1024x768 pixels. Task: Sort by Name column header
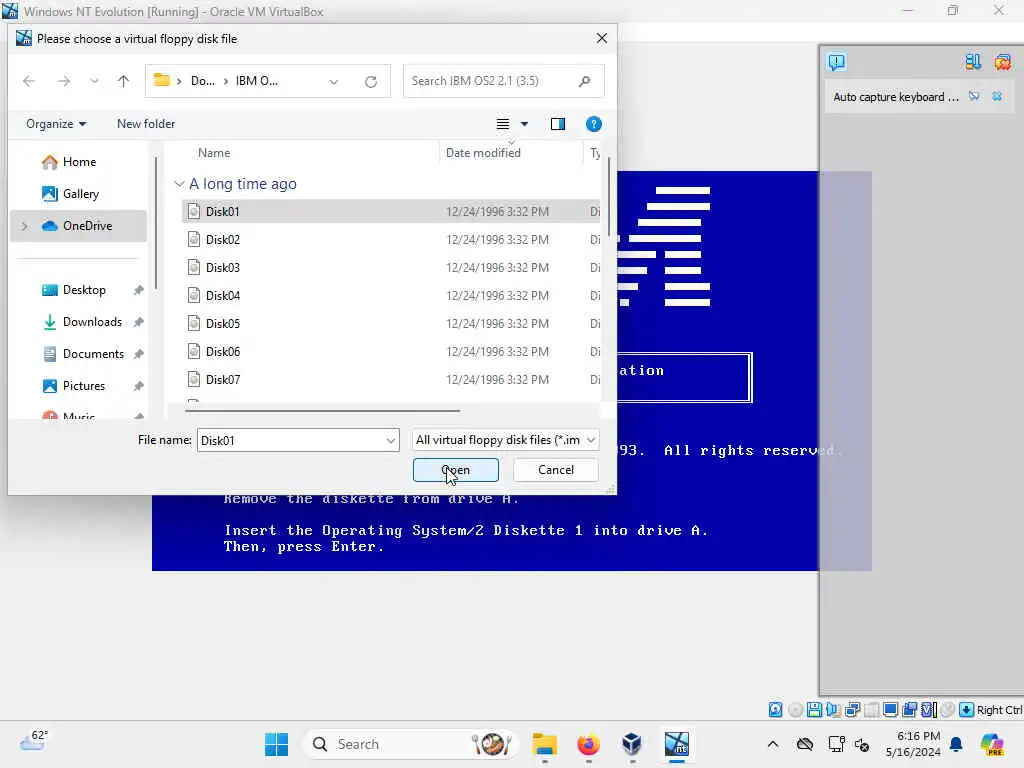[x=214, y=153]
